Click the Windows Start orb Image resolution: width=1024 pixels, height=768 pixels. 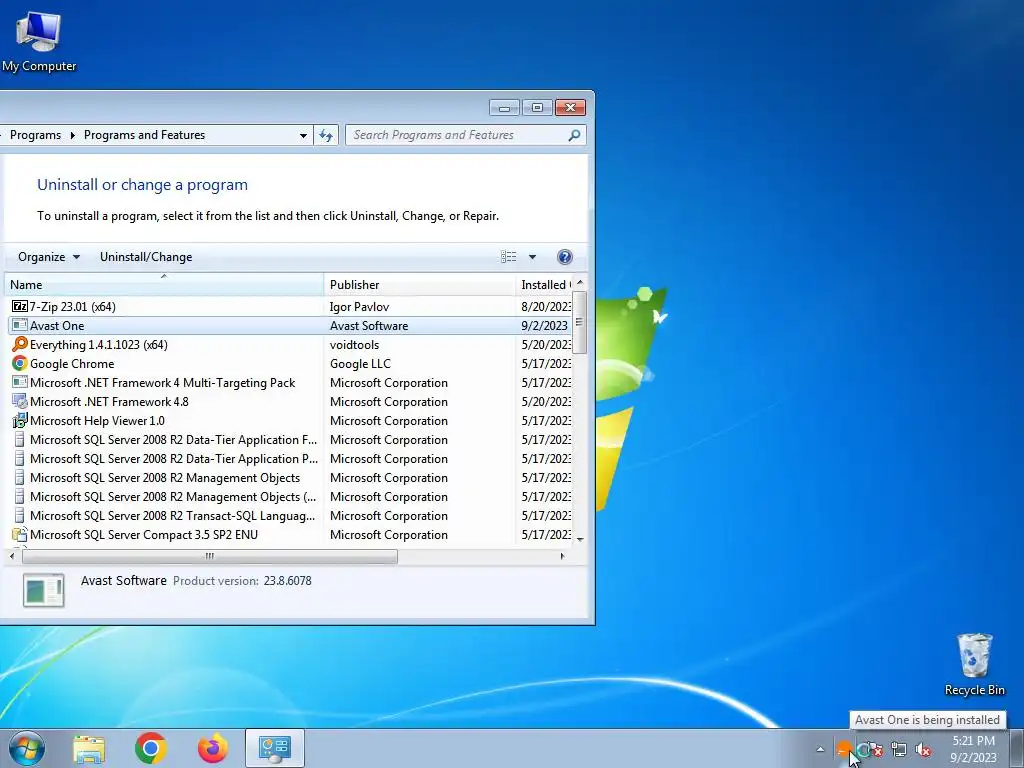[27, 748]
